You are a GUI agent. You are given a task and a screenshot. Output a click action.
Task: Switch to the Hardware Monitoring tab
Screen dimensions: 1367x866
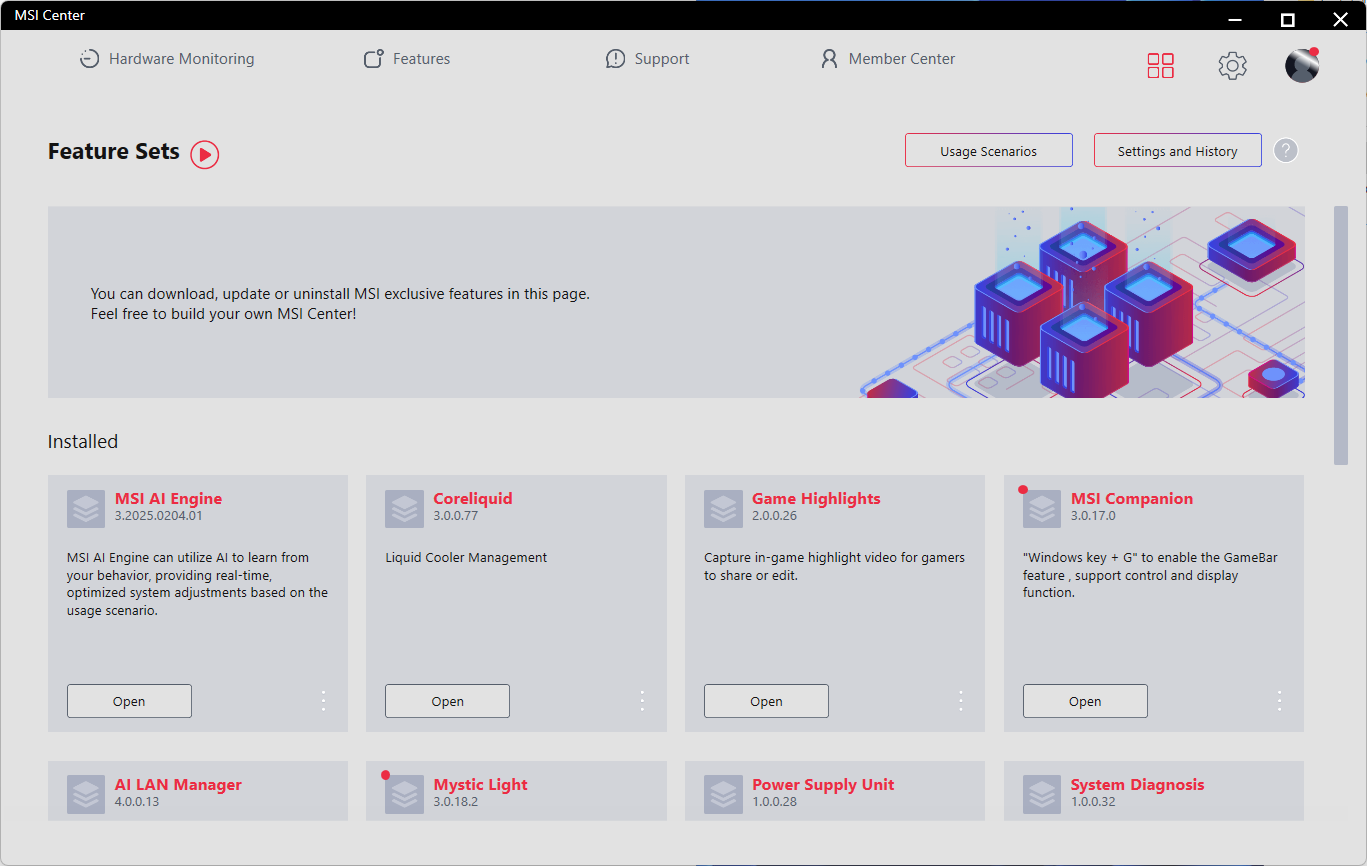(x=167, y=59)
